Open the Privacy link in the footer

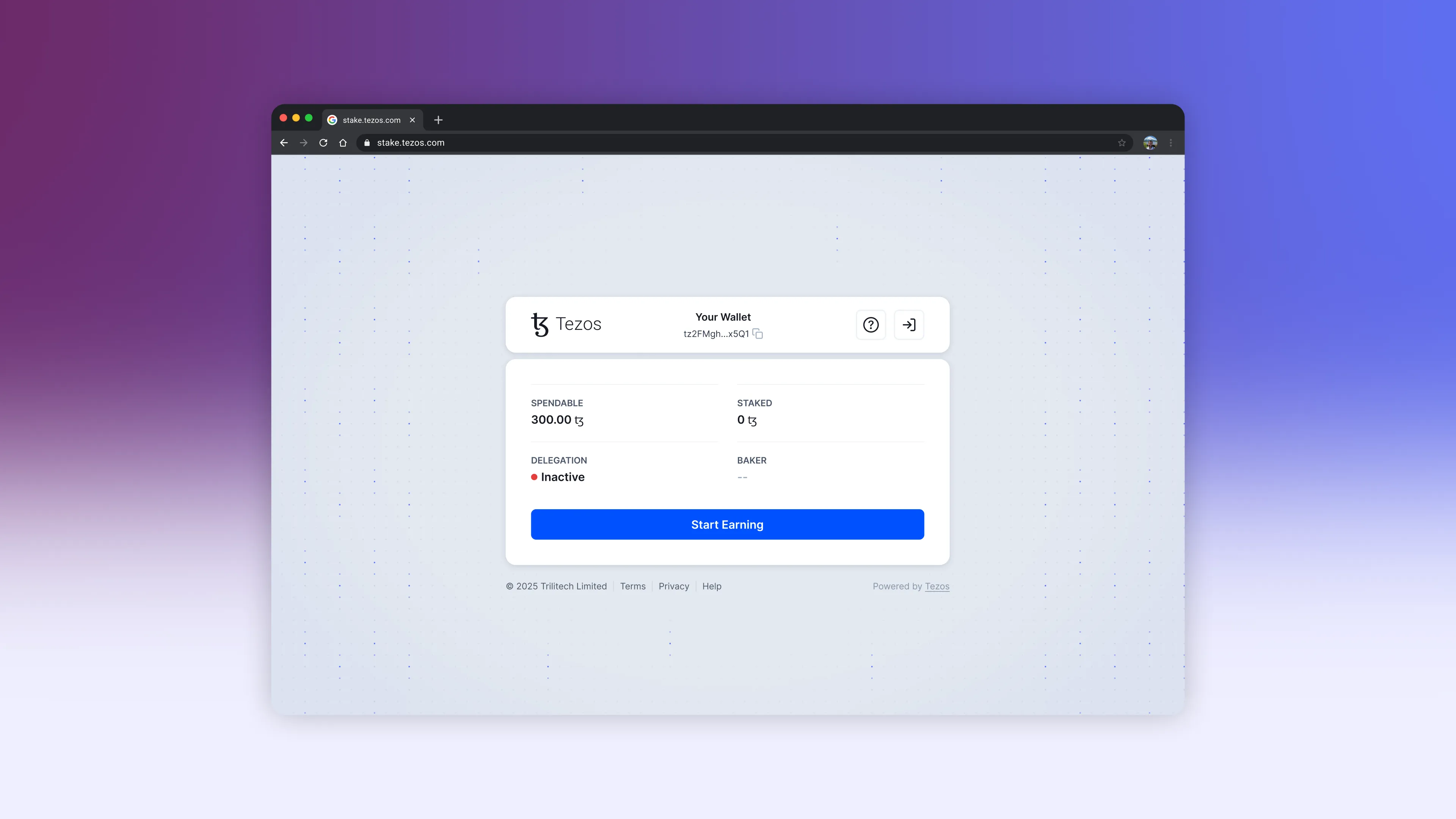click(x=674, y=587)
